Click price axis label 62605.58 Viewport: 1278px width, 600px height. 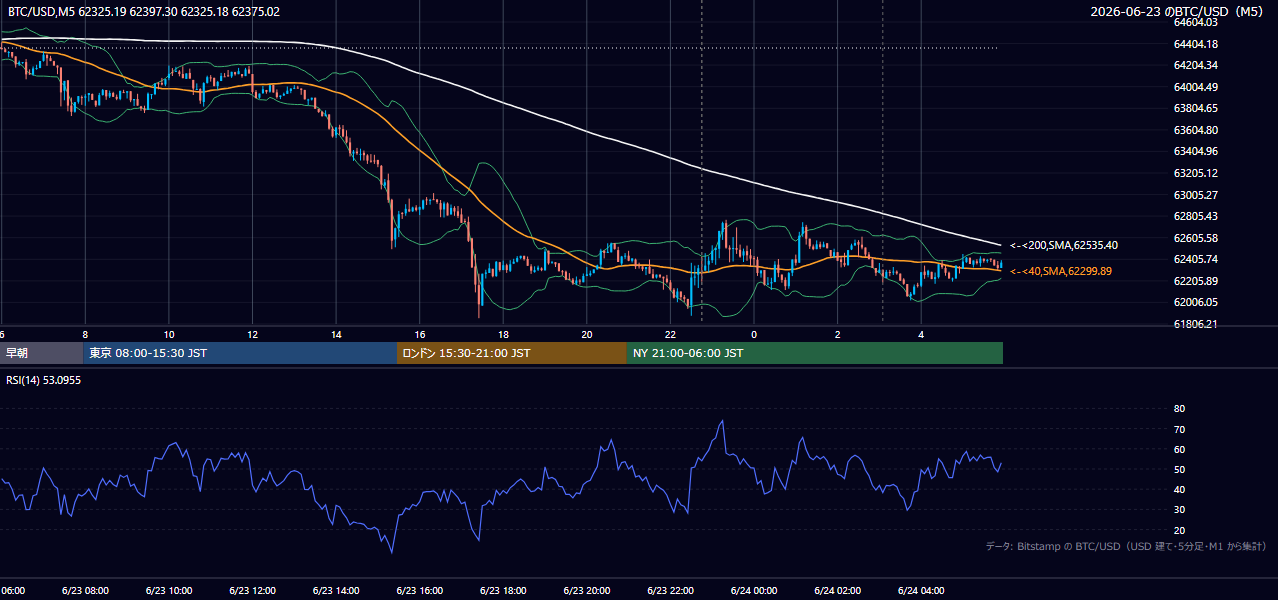click(1195, 238)
